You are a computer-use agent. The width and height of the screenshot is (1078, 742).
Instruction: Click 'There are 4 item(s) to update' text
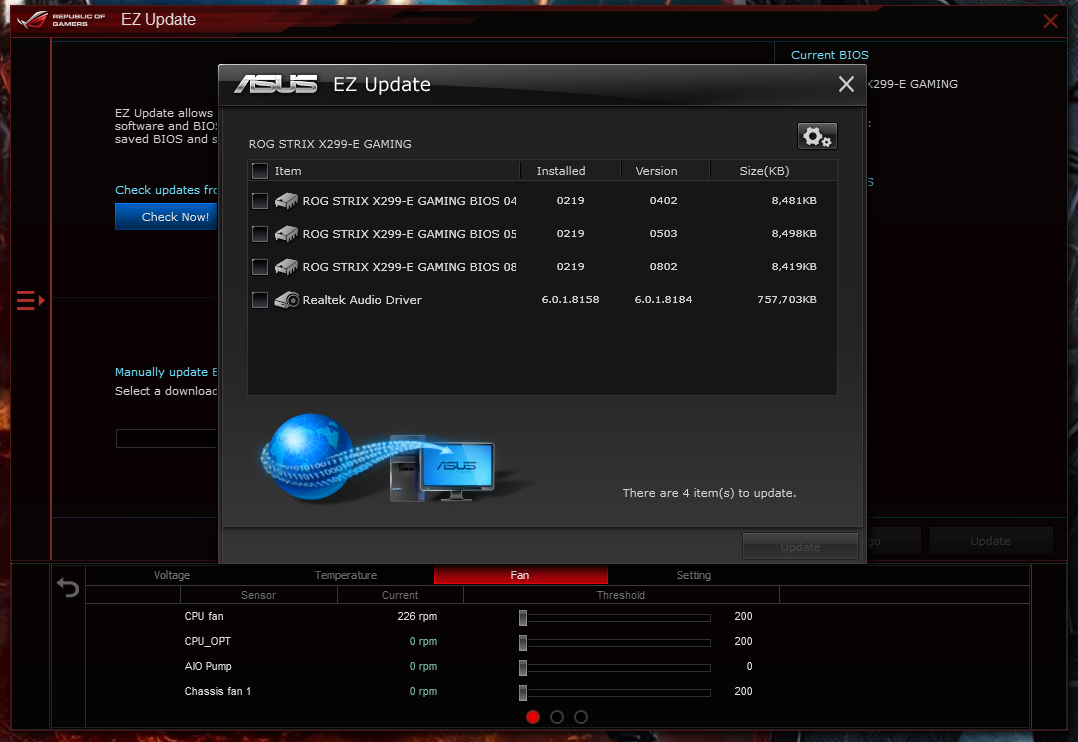click(710, 493)
